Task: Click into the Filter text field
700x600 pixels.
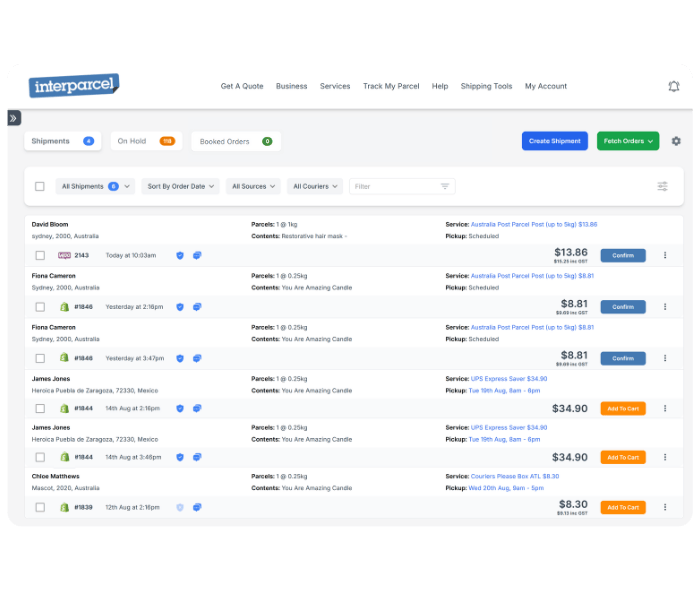Action: pyautogui.click(x=395, y=186)
